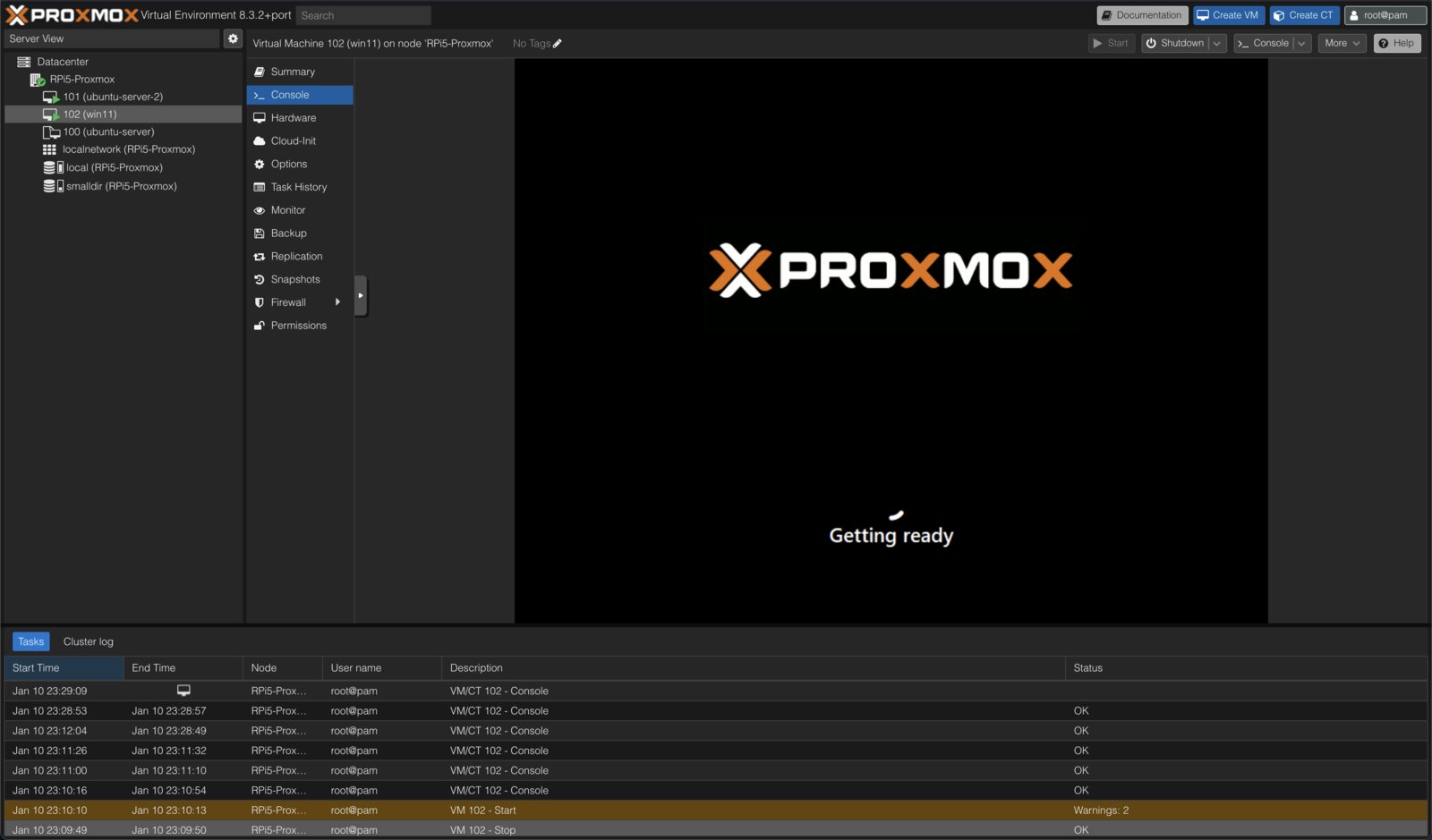Viewport: 1432px width, 840px height.
Task: Click the Task History list icon
Action: pos(260,187)
